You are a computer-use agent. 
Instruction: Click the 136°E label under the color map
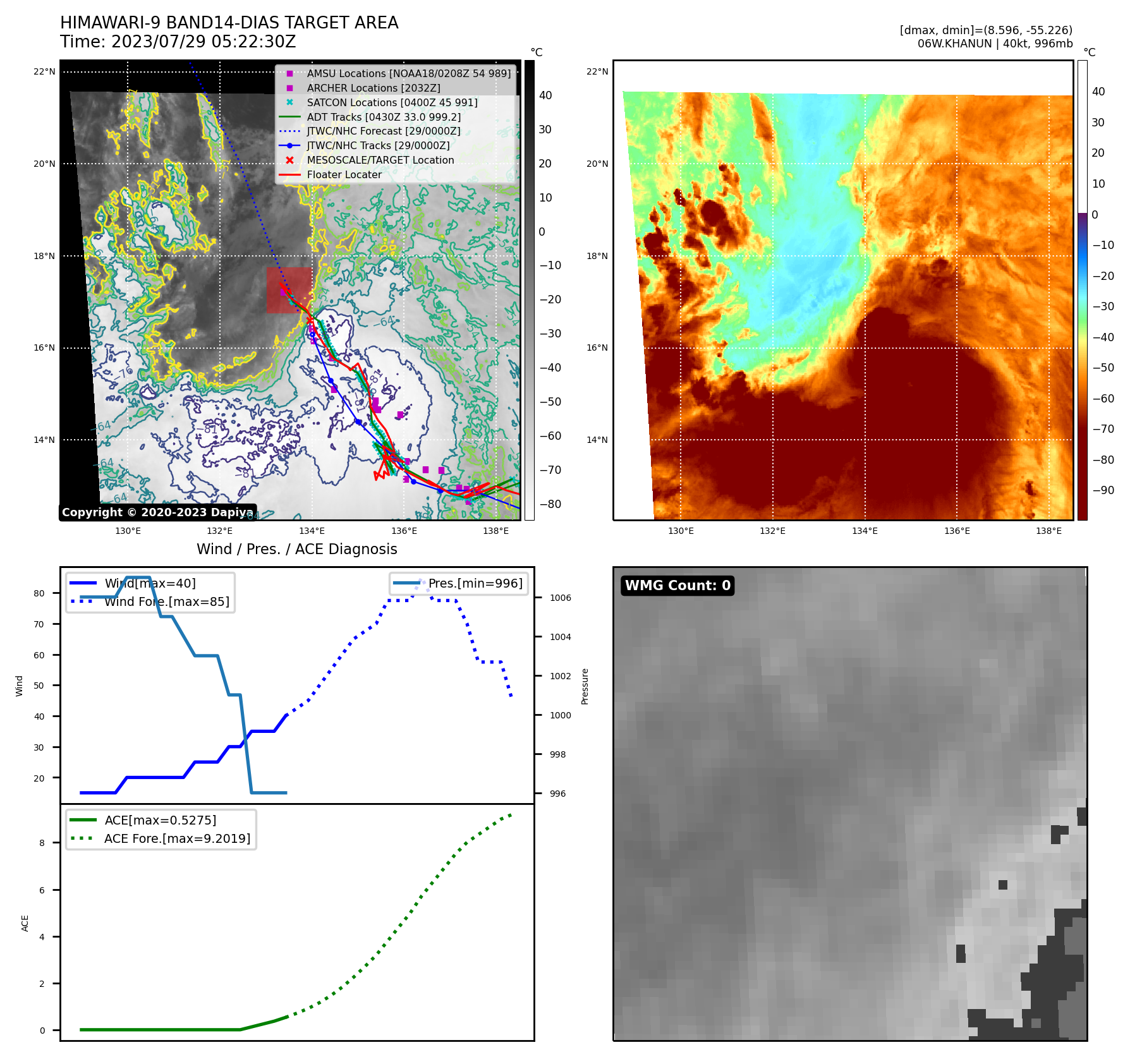pyautogui.click(x=957, y=531)
